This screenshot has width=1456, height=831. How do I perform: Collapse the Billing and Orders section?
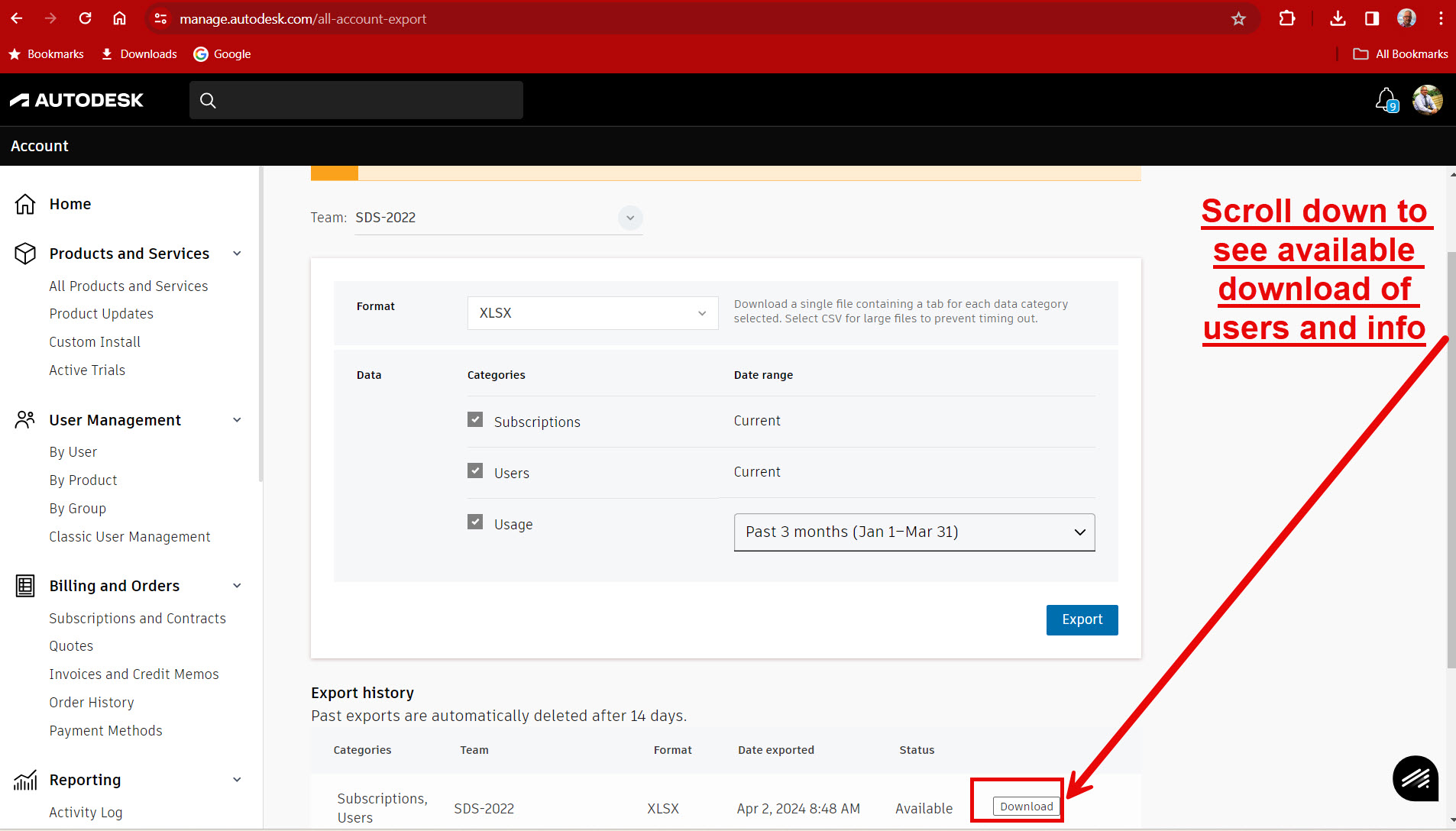237,586
